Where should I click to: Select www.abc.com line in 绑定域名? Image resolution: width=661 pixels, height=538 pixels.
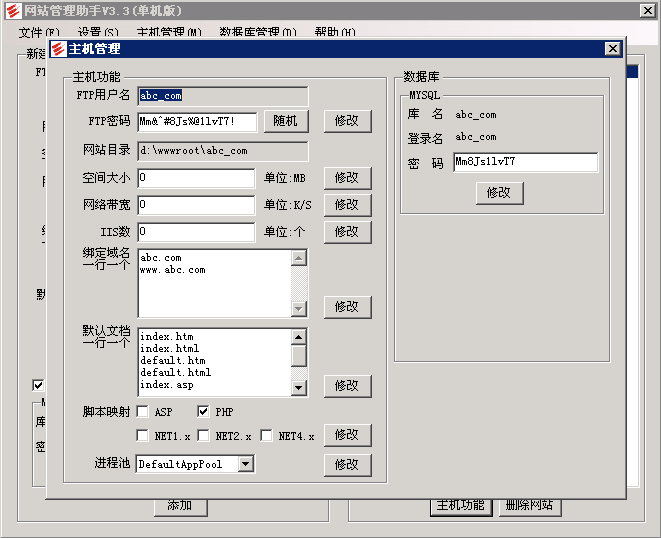pyautogui.click(x=172, y=270)
